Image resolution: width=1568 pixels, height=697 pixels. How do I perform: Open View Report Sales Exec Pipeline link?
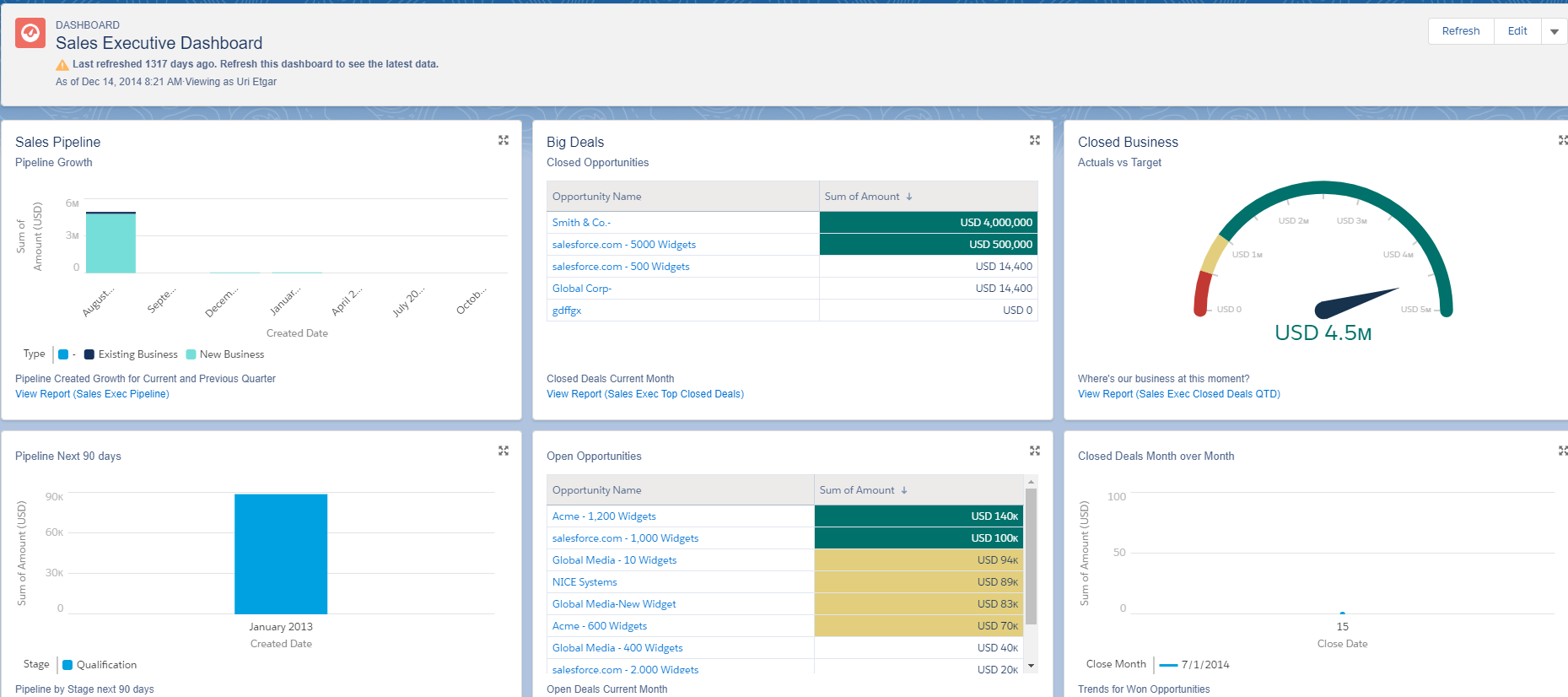coord(92,394)
